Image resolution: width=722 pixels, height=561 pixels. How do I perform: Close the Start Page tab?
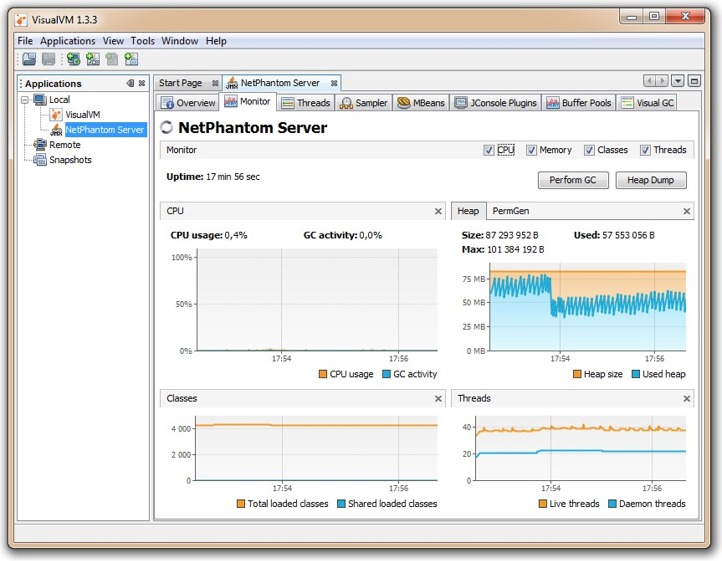[215, 83]
